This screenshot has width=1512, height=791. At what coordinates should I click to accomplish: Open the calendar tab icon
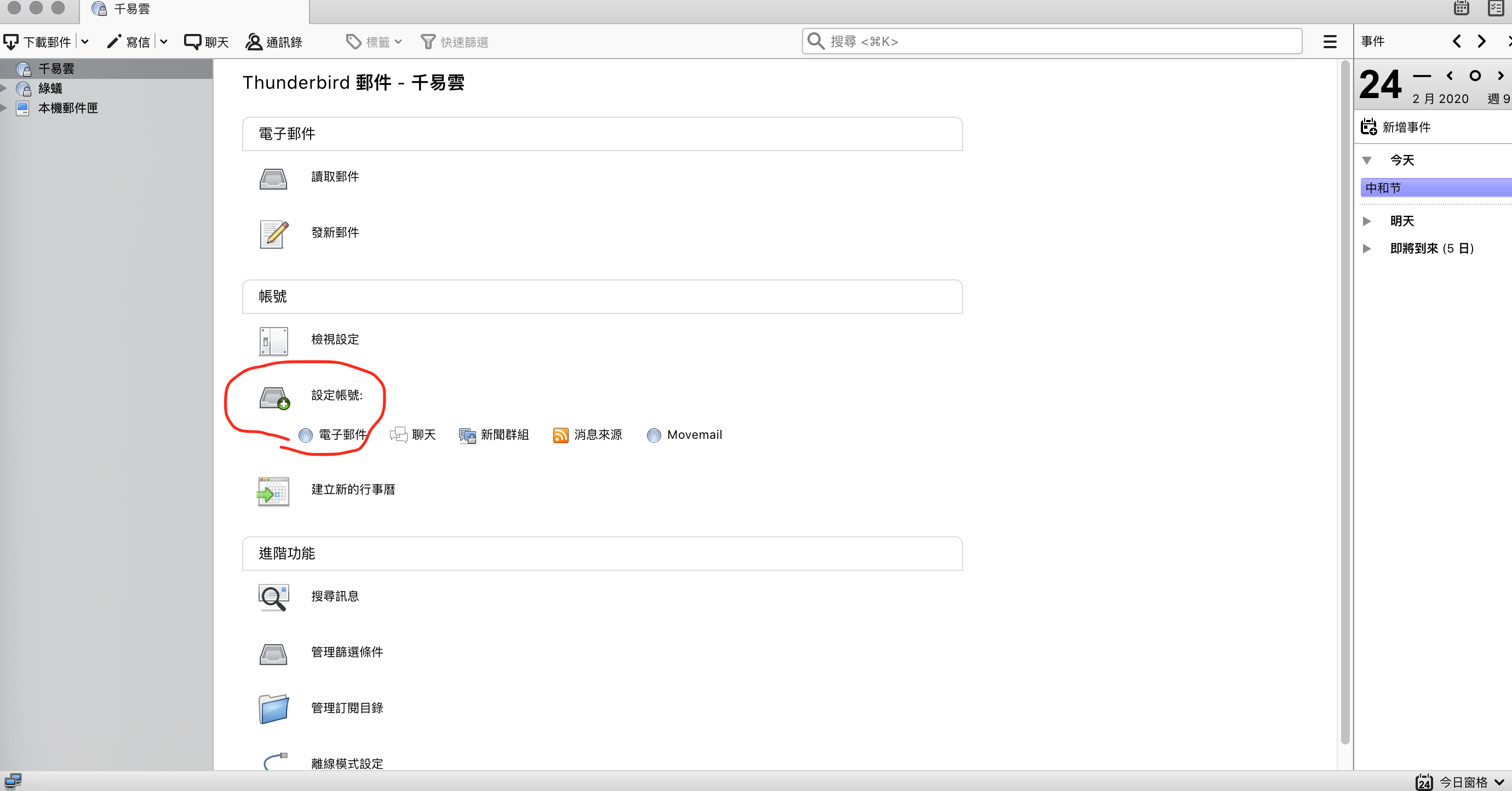(x=1462, y=8)
